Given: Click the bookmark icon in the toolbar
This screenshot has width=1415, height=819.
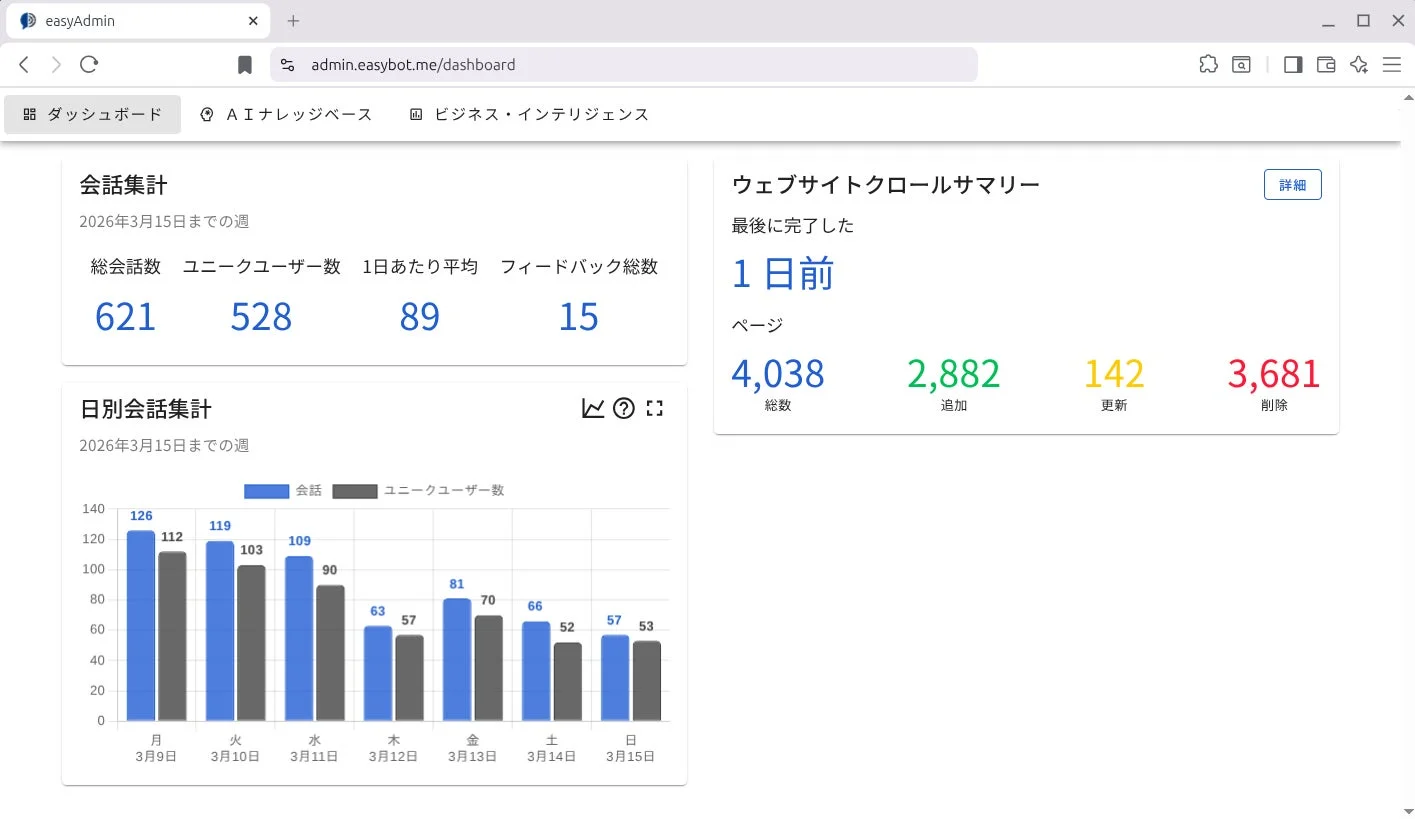Looking at the screenshot, I should click(244, 64).
